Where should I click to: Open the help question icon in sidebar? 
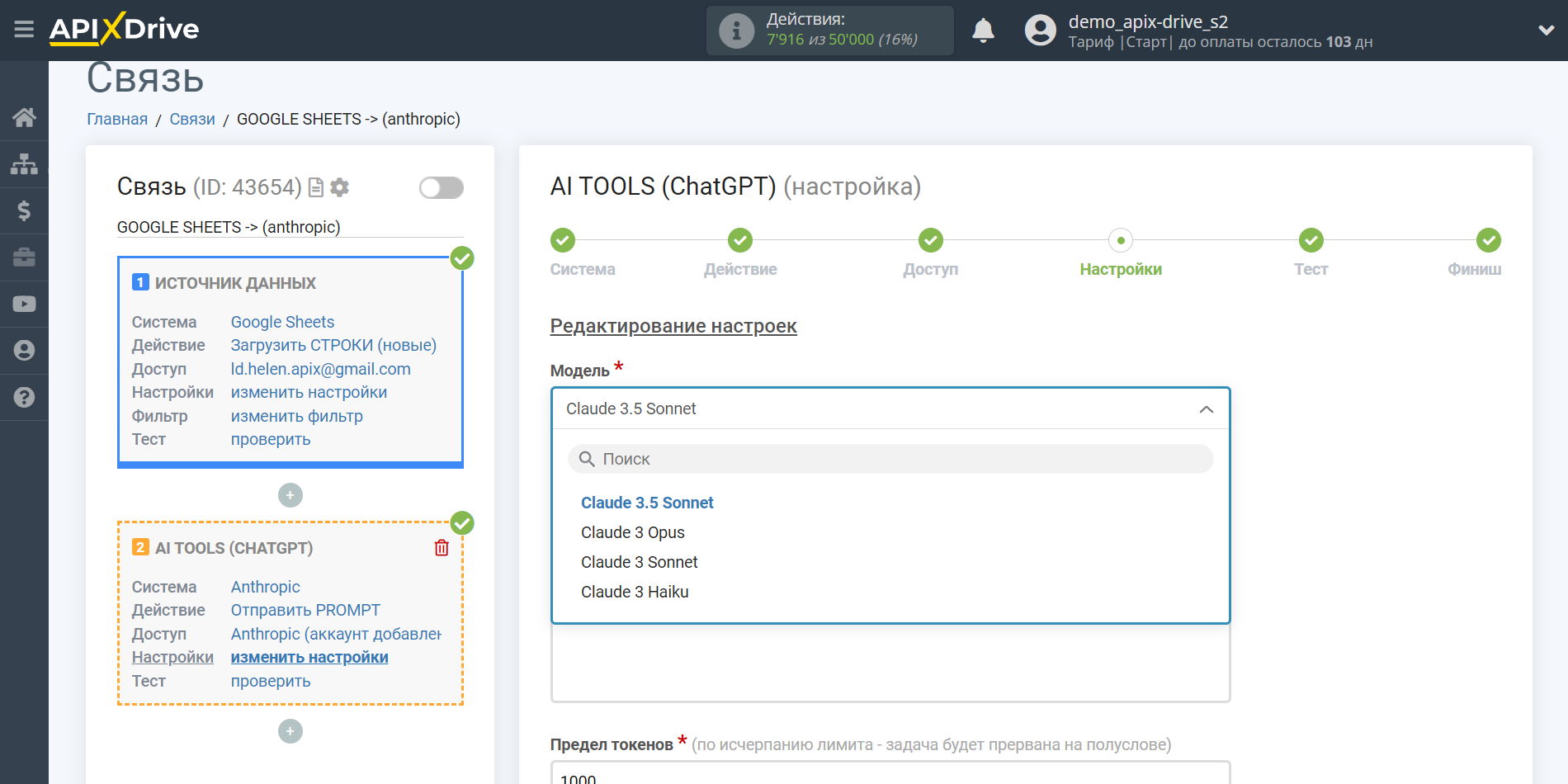(x=24, y=397)
